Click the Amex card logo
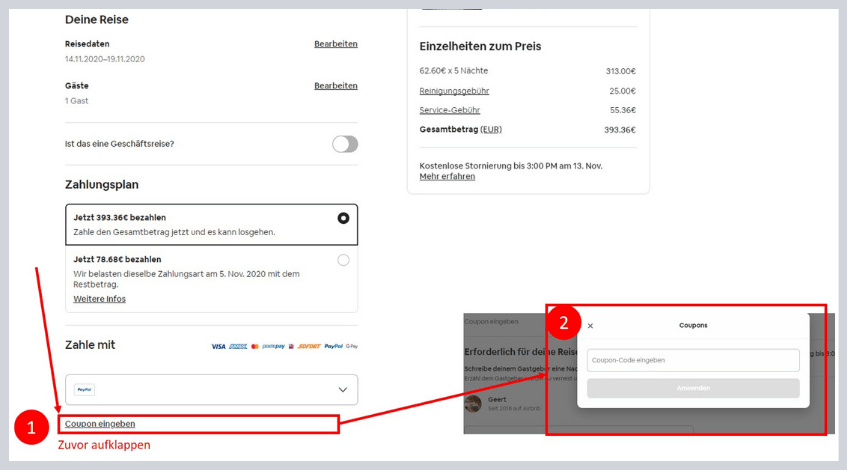The height and width of the screenshot is (470, 847). click(x=238, y=346)
